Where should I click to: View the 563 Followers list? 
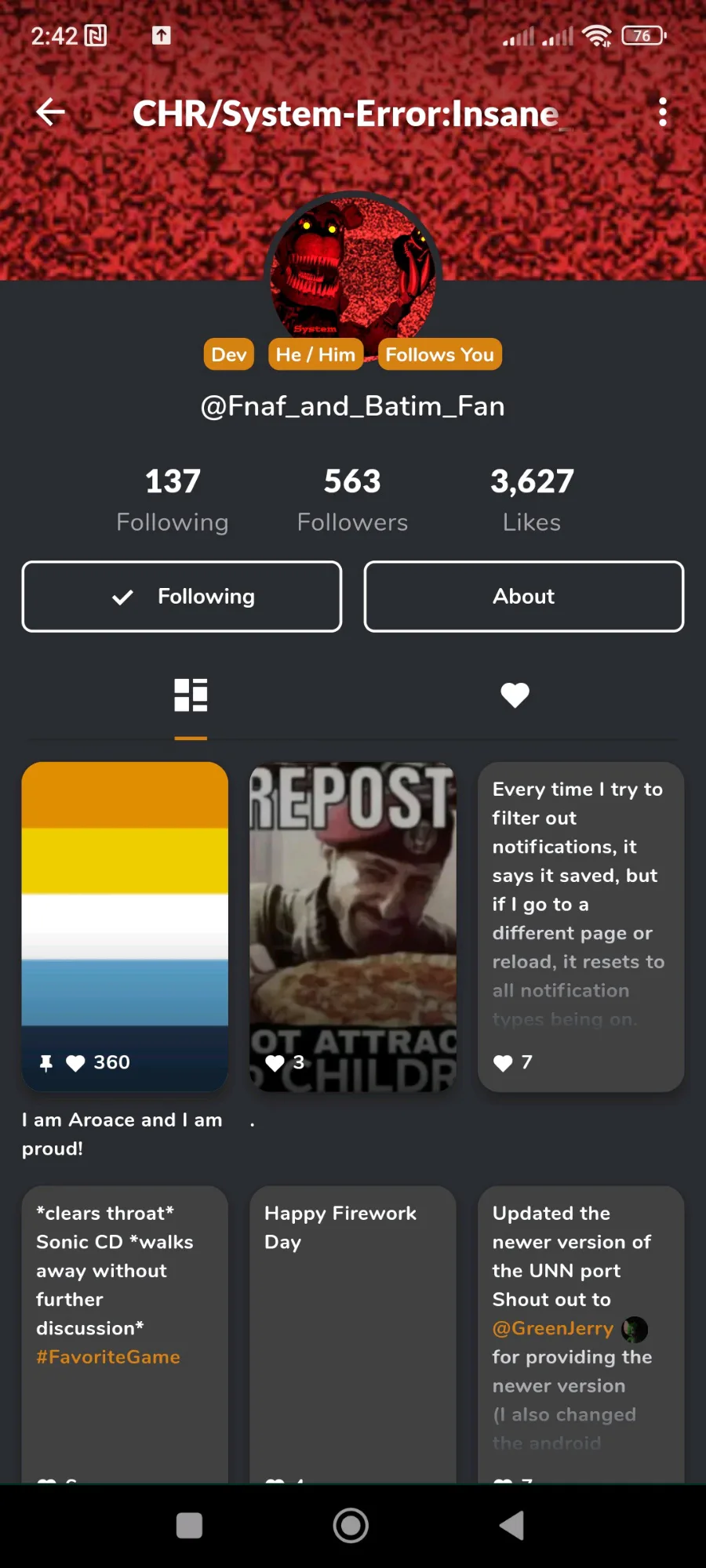[x=352, y=499]
